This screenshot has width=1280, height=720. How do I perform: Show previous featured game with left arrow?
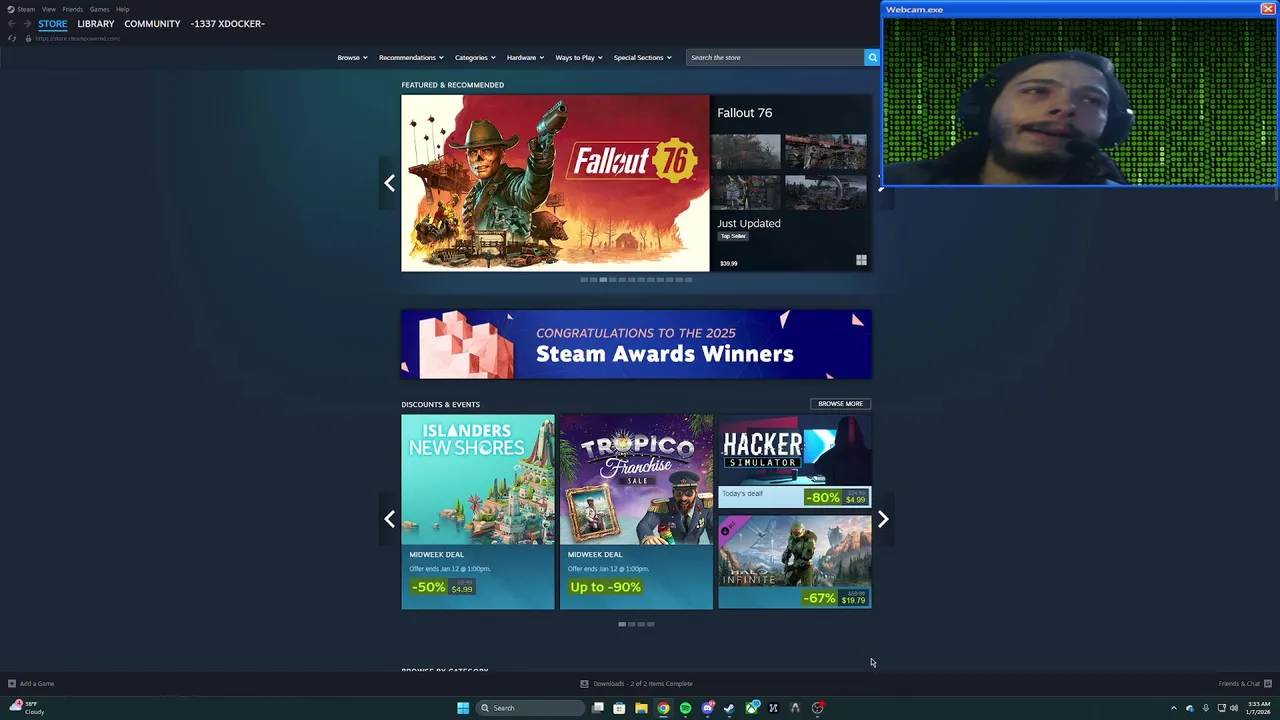click(389, 183)
